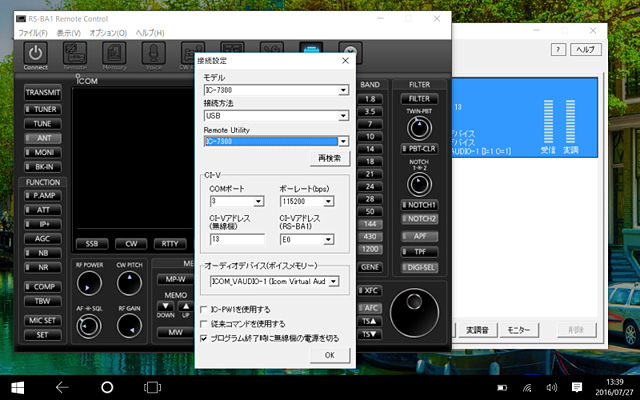640x400 pixels.
Task: Toggle the COMP button
Action: pyautogui.click(x=42, y=287)
